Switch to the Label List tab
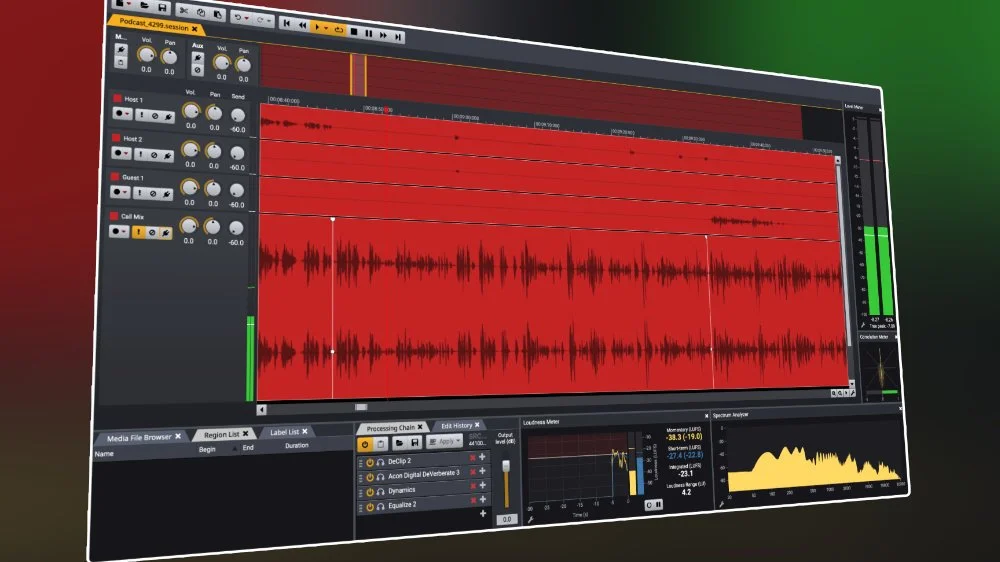 pyautogui.click(x=287, y=432)
